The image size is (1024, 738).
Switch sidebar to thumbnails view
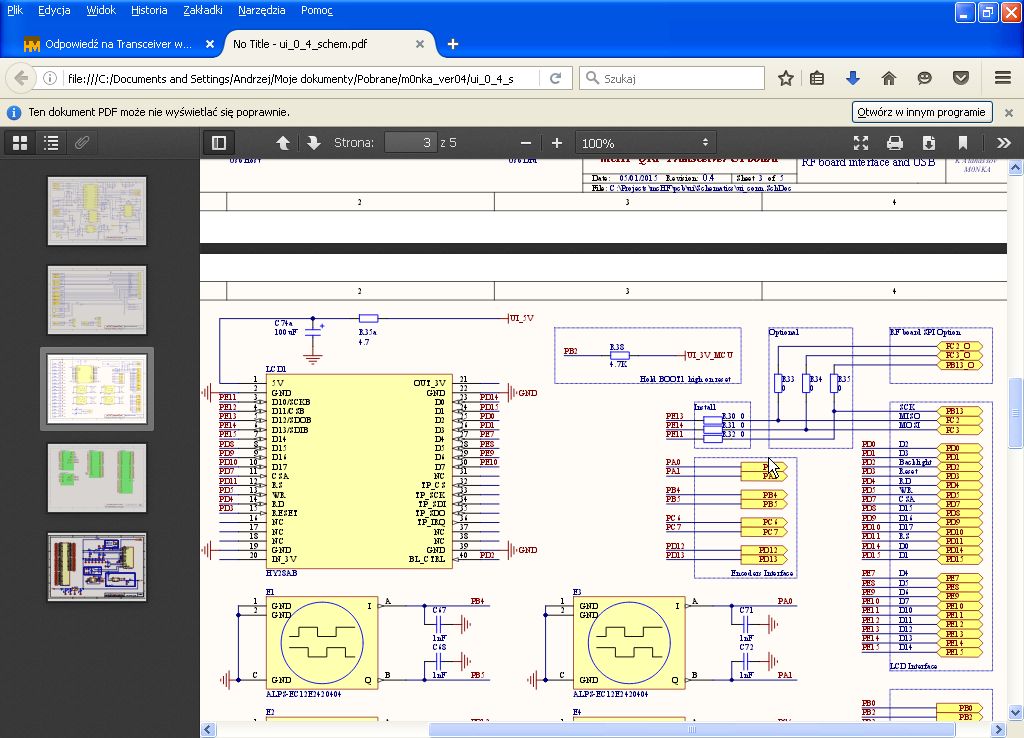point(19,143)
